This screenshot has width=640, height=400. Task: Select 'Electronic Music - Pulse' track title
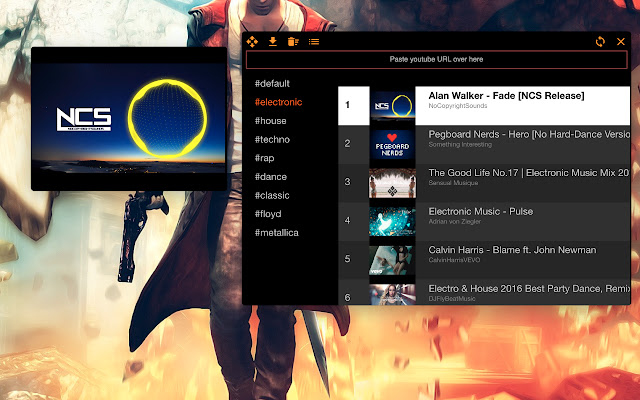pyautogui.click(x=480, y=211)
